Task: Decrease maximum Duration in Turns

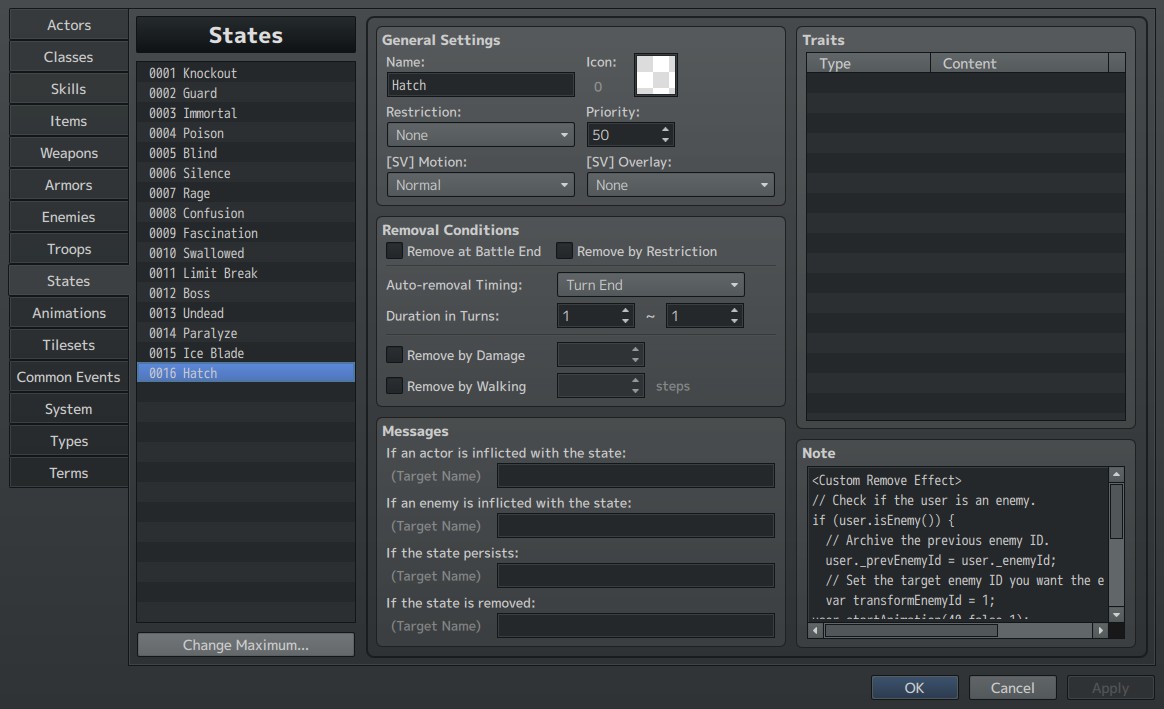Action: point(734,321)
